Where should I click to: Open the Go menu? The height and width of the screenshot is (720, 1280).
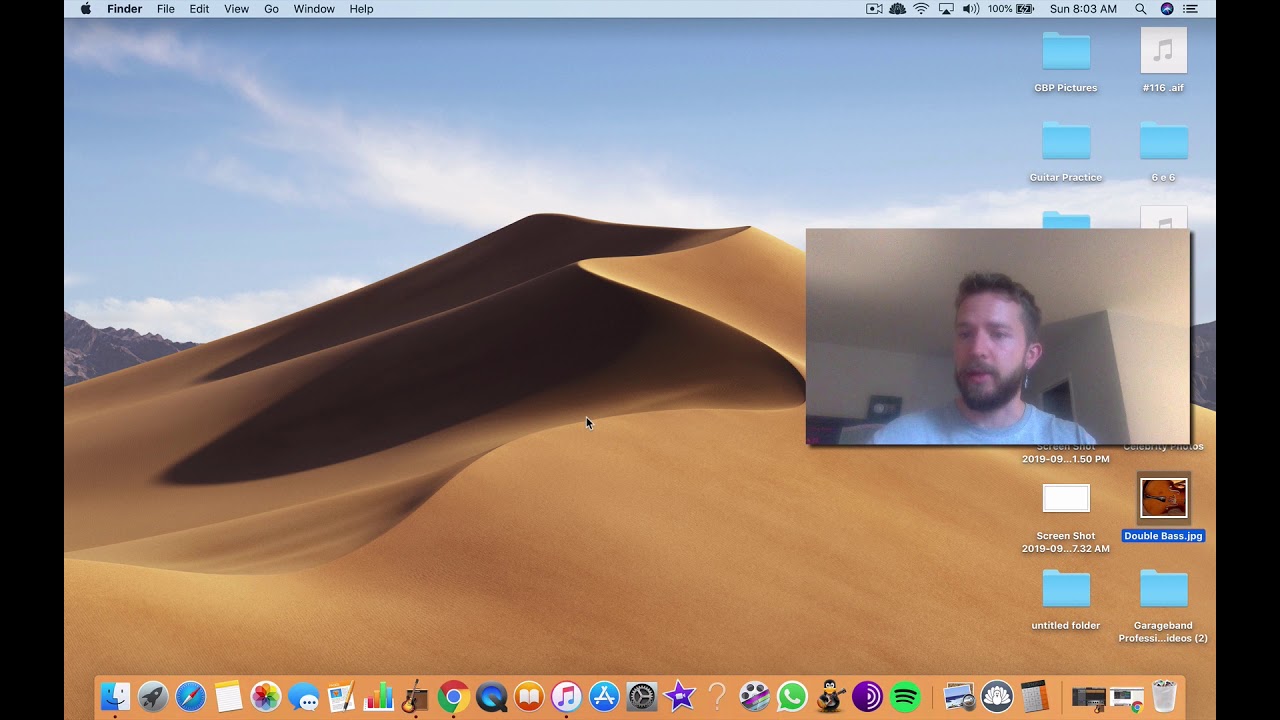click(x=272, y=9)
